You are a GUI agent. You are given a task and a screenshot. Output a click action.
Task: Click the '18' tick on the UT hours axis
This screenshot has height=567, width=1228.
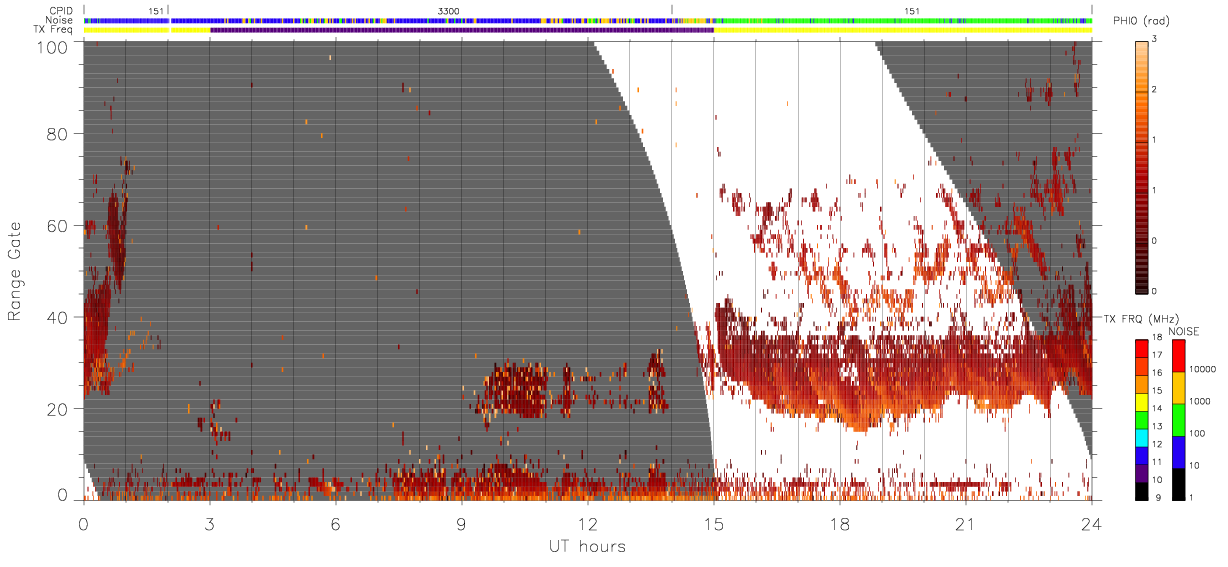point(839,523)
